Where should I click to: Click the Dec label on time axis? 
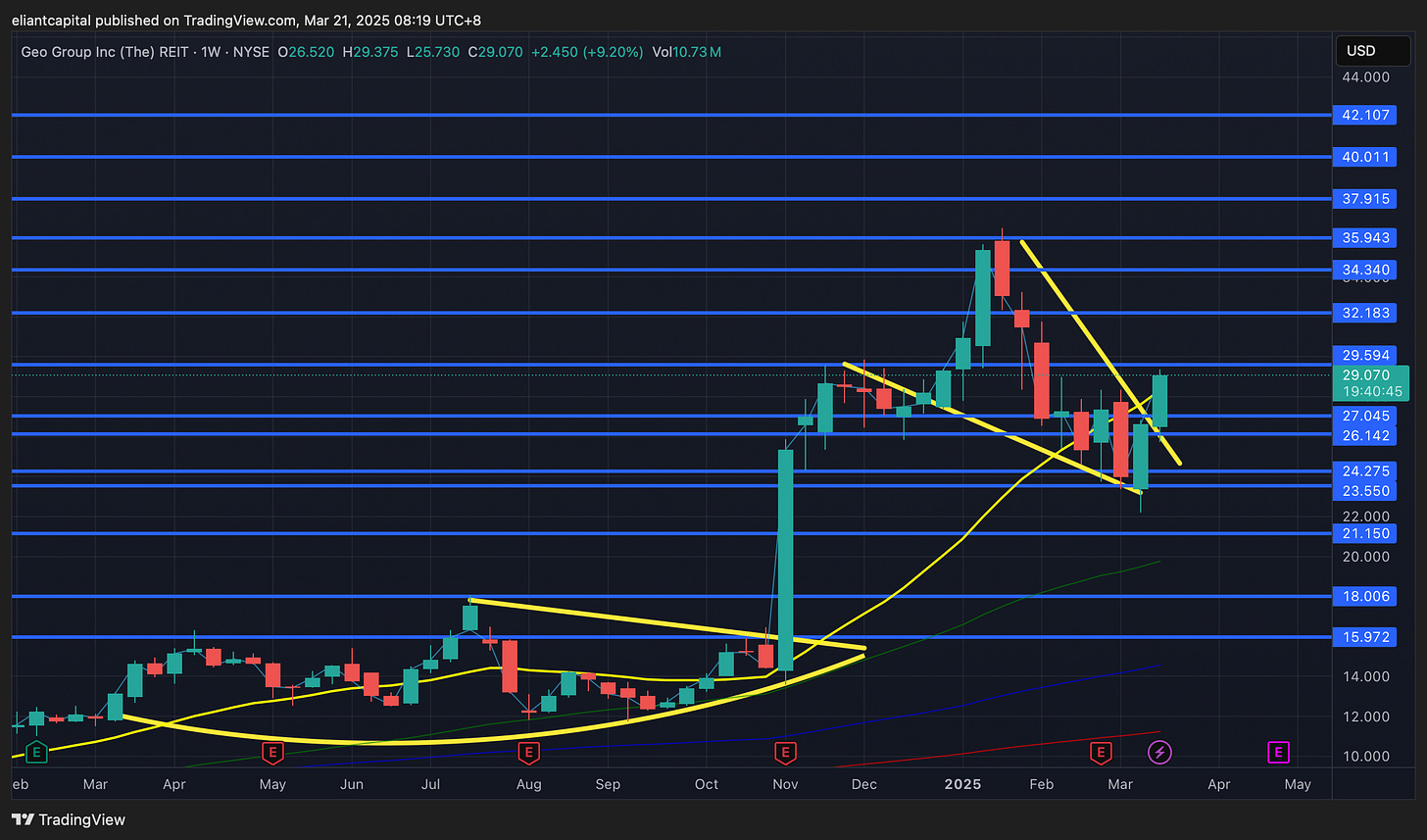pos(863,784)
